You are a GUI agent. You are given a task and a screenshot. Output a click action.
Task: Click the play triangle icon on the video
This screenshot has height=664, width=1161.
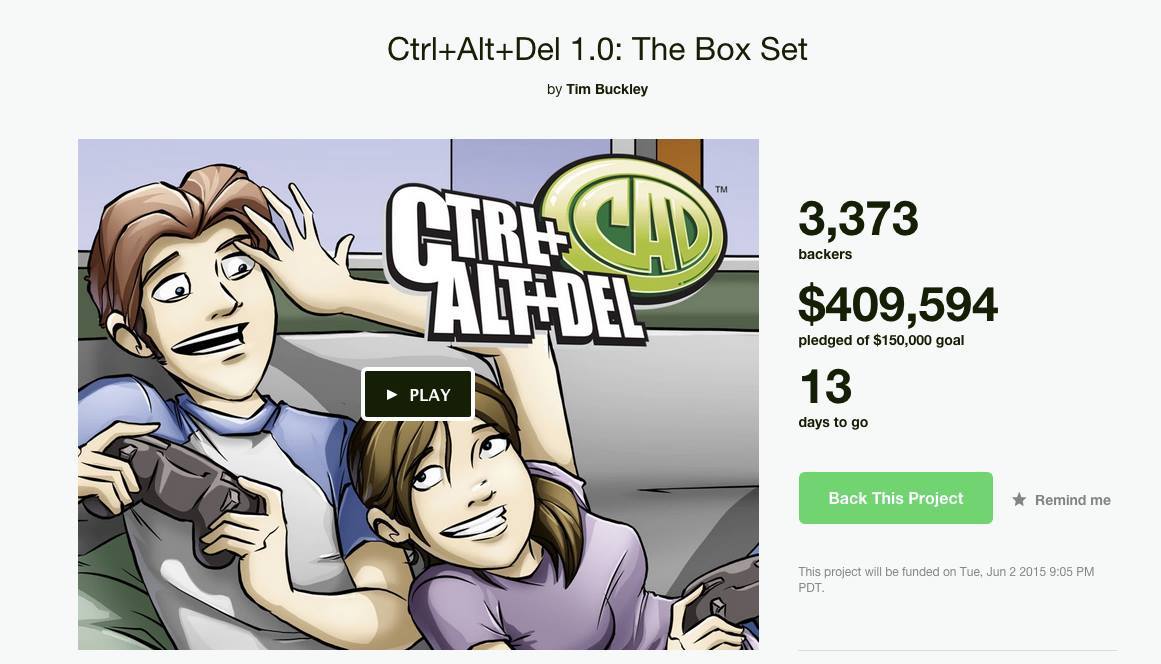click(x=392, y=395)
